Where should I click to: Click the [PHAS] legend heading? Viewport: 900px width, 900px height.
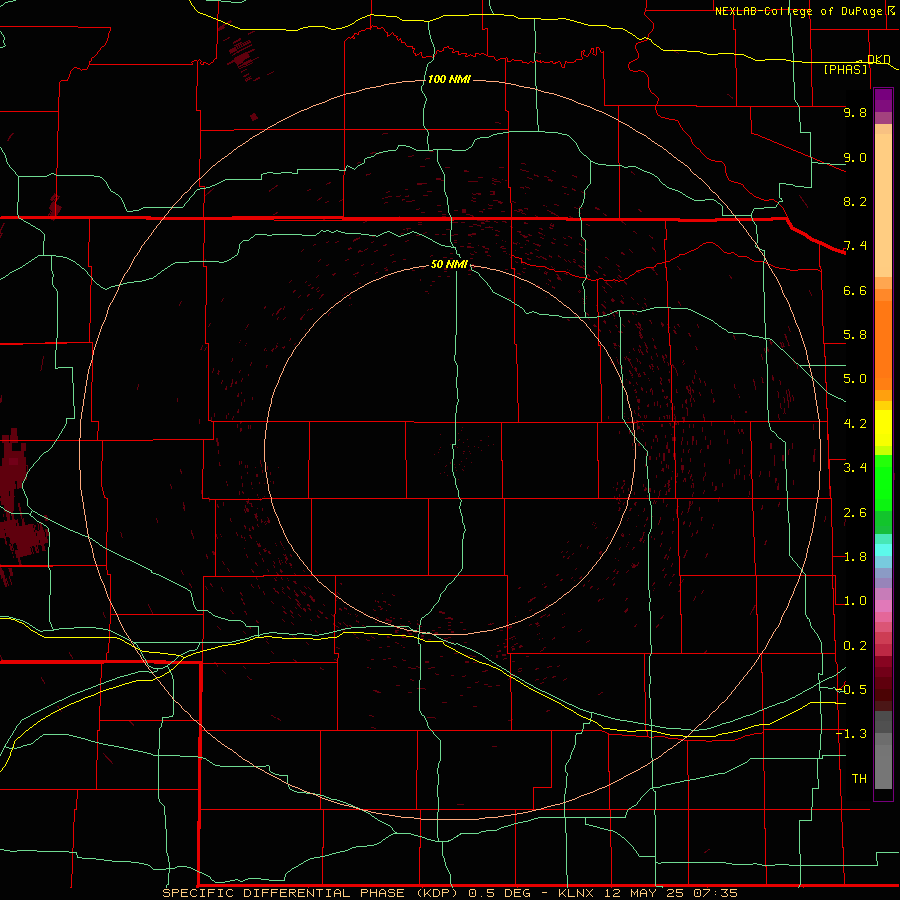845,70
